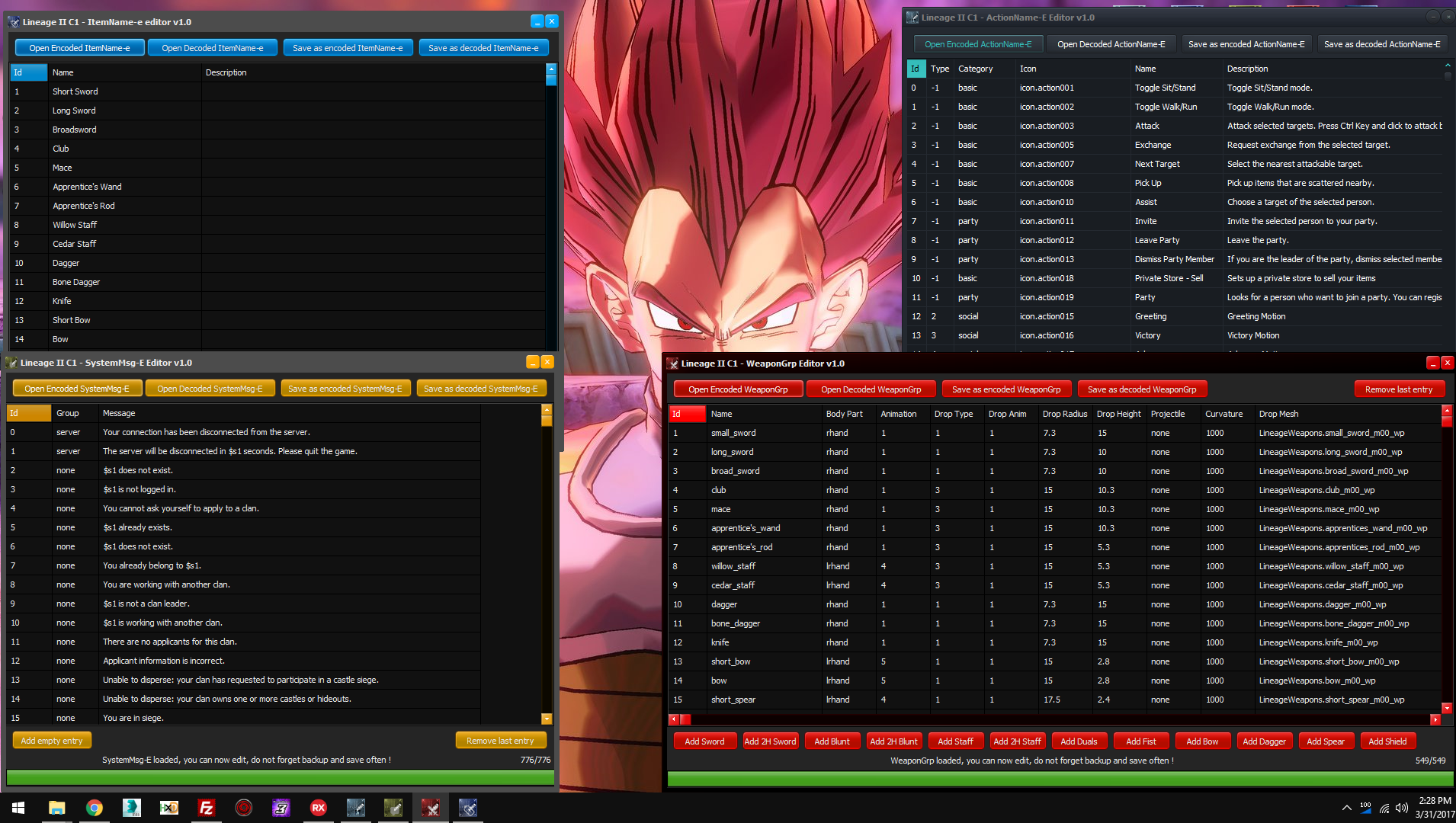Image resolution: width=1456 pixels, height=823 pixels.
Task: Click the volume speaker tray icon
Action: tap(1401, 808)
